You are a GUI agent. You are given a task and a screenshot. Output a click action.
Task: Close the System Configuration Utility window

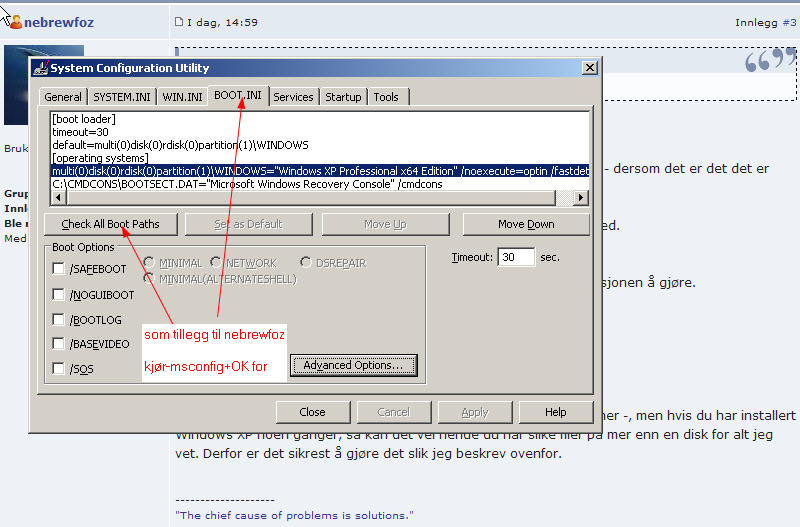coord(590,67)
